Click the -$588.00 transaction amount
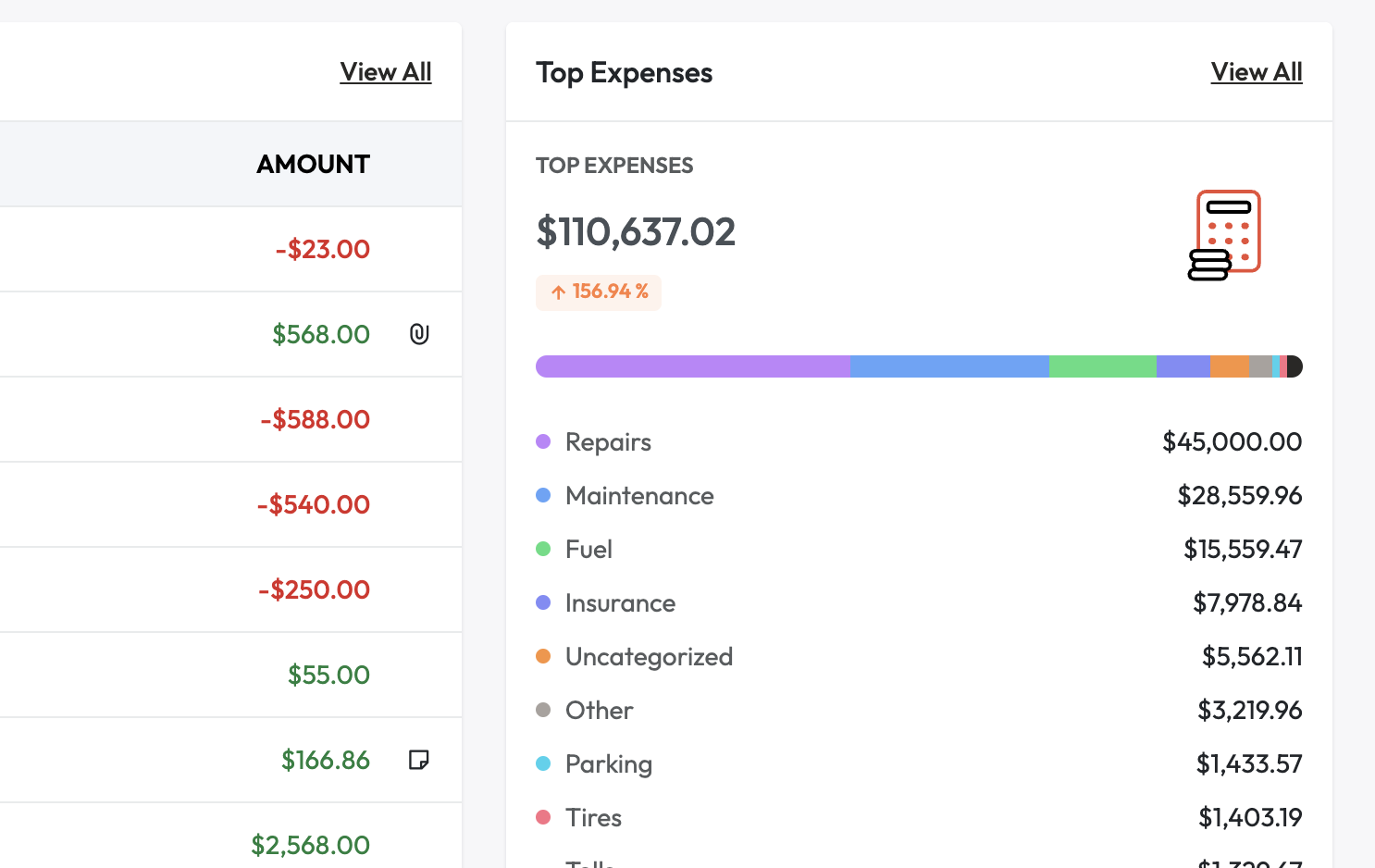 [x=315, y=419]
